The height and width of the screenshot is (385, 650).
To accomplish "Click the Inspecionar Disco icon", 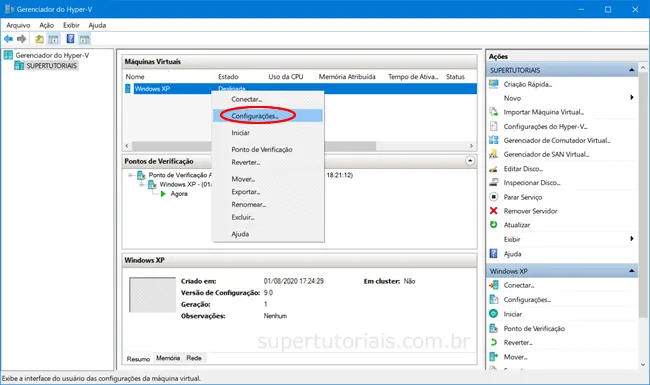I will pos(494,182).
